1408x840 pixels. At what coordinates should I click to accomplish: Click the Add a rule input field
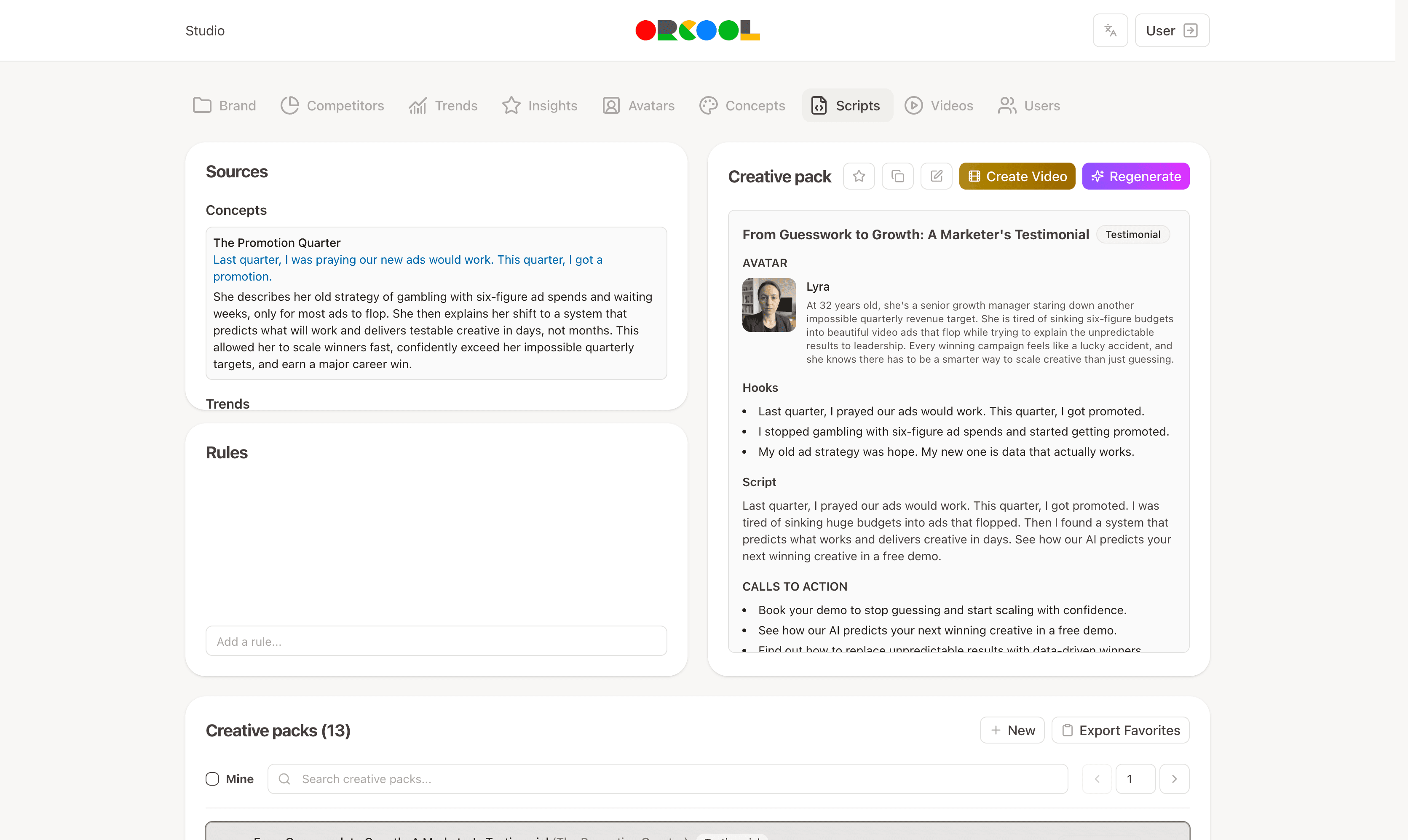coord(436,641)
